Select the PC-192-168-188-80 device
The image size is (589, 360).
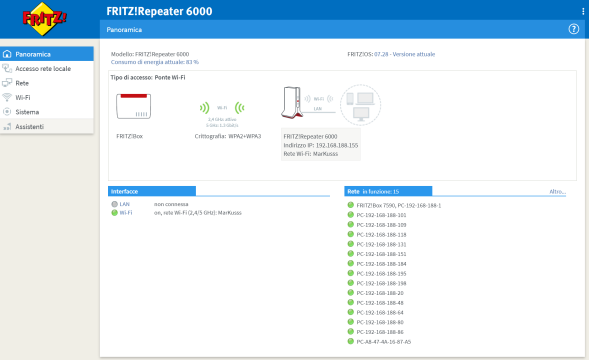point(380,322)
